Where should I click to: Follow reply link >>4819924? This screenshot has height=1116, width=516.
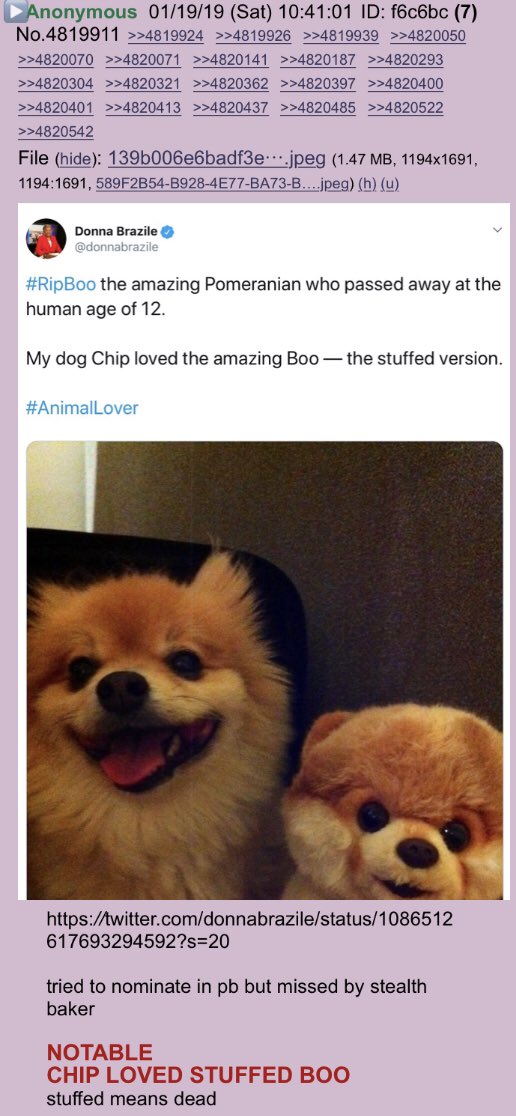click(166, 36)
